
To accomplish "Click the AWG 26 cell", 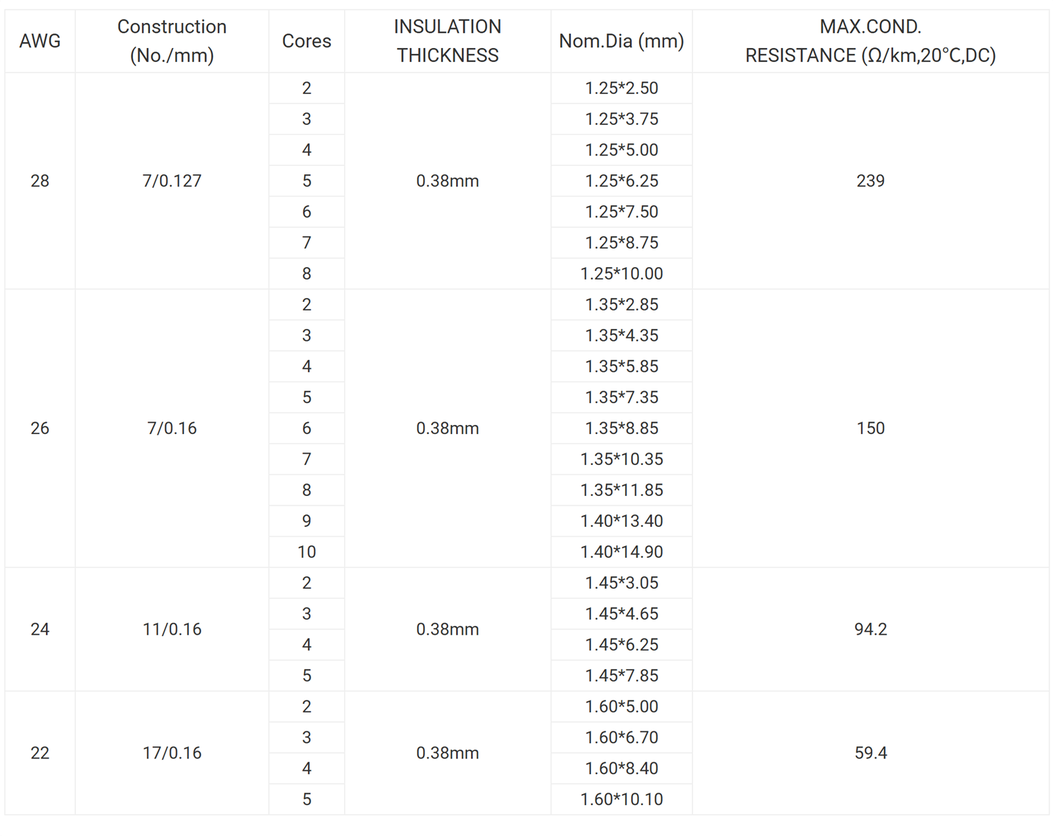I will 40,428.
